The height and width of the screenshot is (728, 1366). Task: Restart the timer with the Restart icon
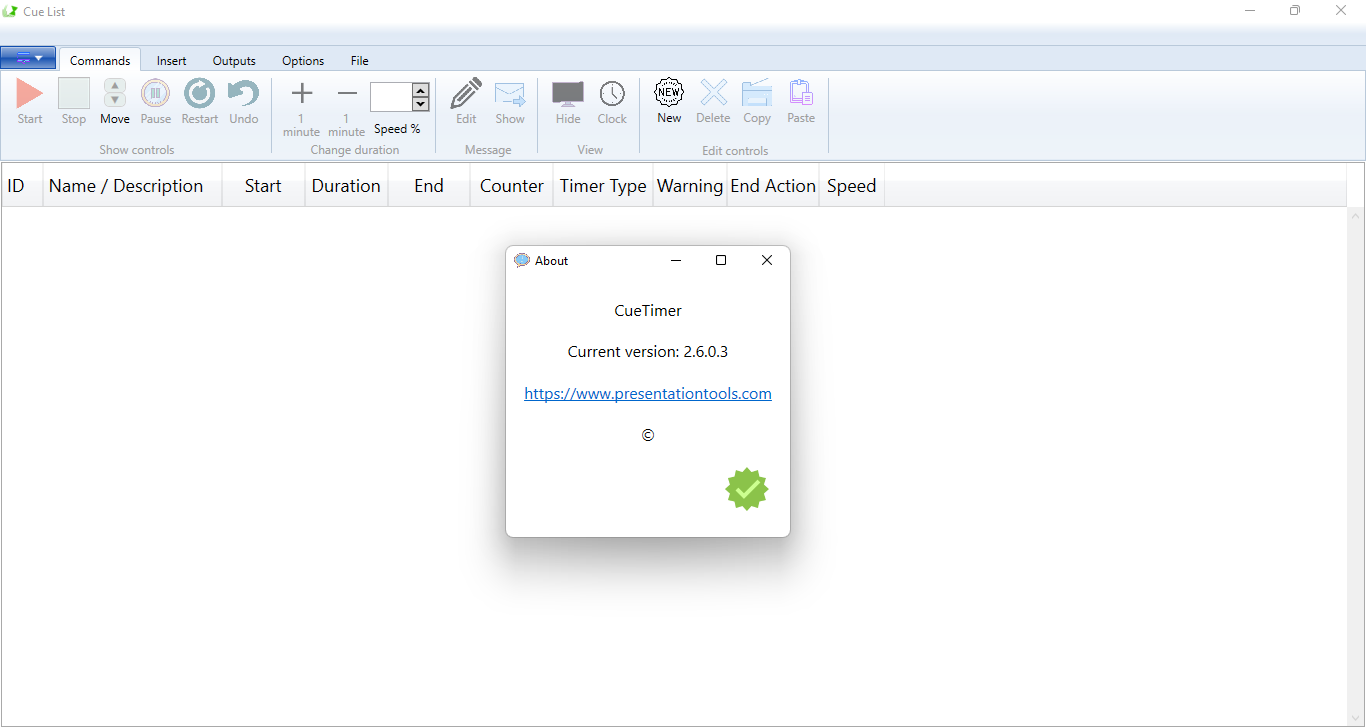(199, 94)
